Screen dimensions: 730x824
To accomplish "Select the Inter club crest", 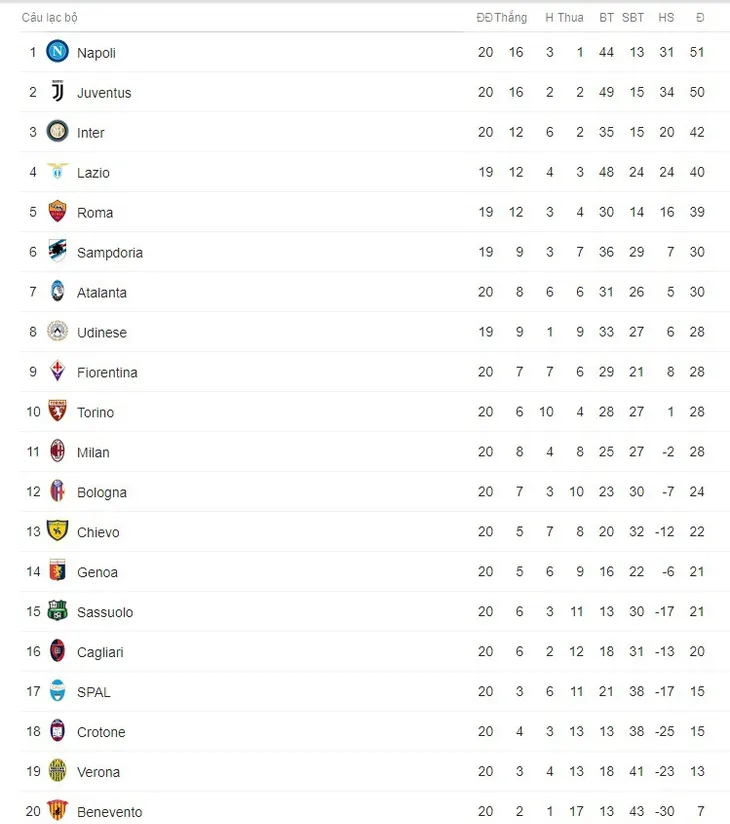I will tap(58, 132).
